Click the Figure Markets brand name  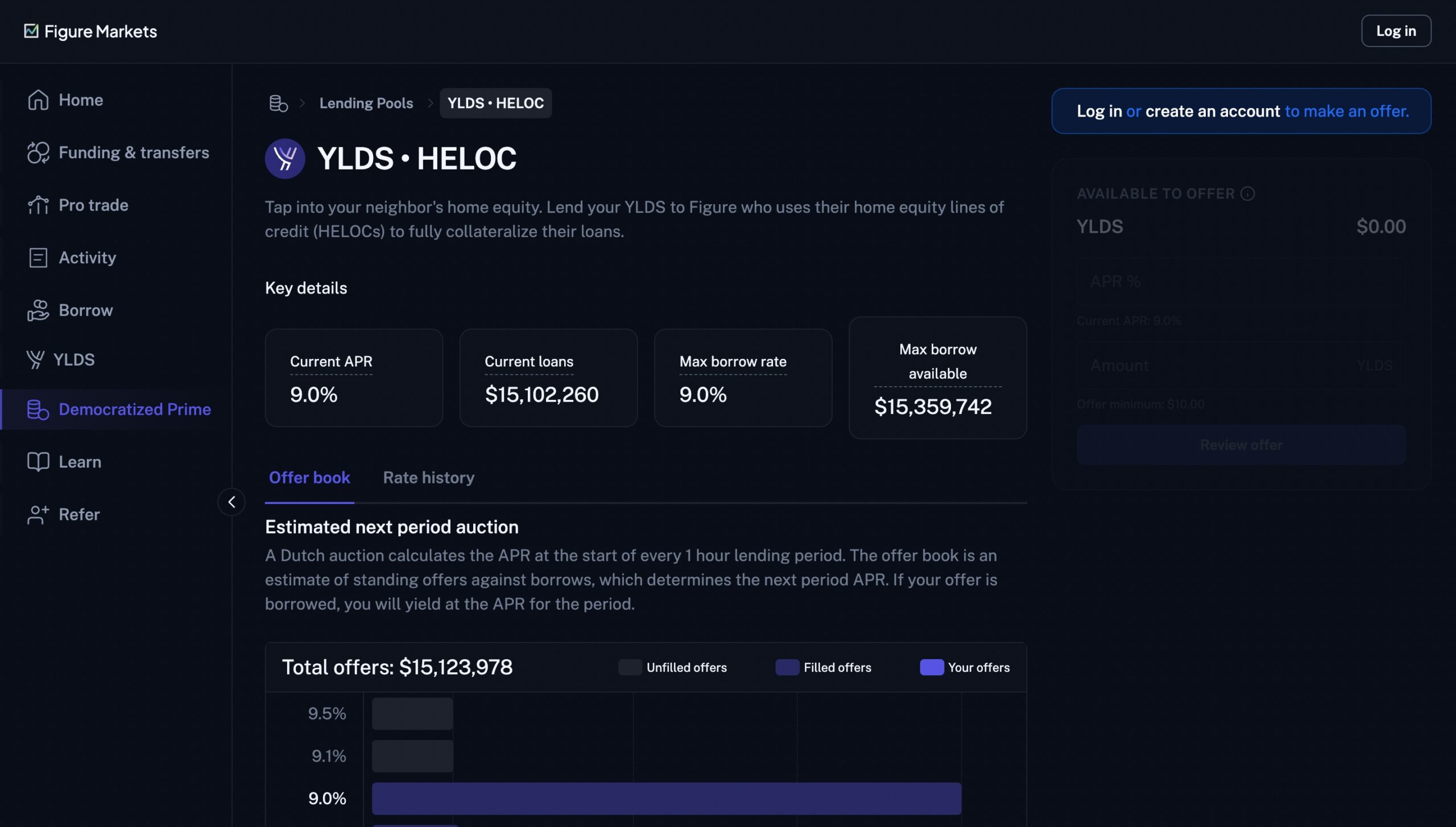[101, 31]
